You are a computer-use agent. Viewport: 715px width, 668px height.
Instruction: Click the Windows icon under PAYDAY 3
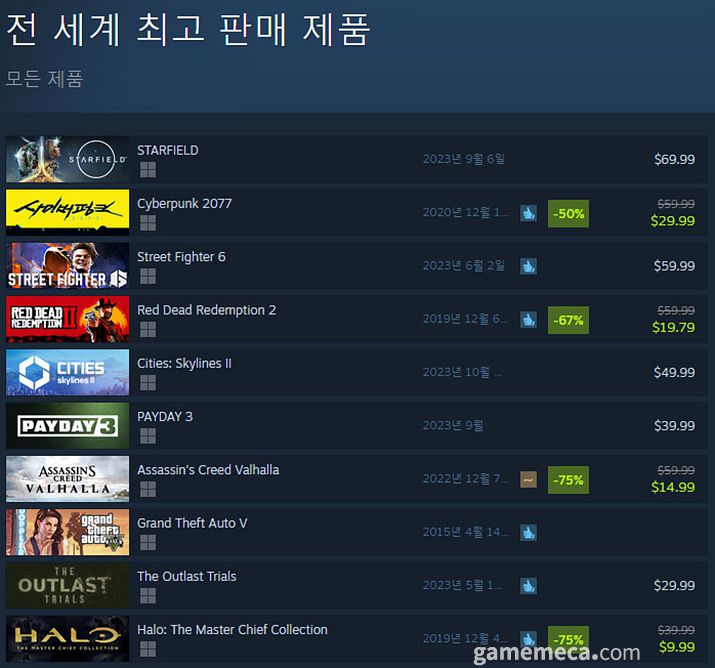[148, 436]
